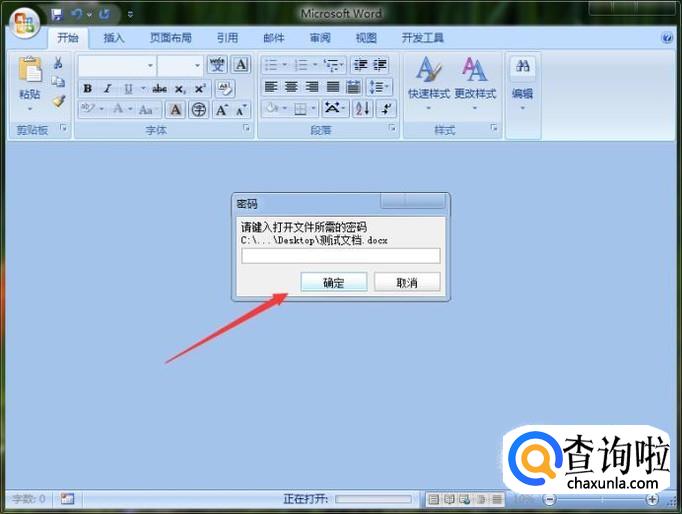682x514 pixels.
Task: Open the font name combo box
Action: pyautogui.click(x=117, y=65)
